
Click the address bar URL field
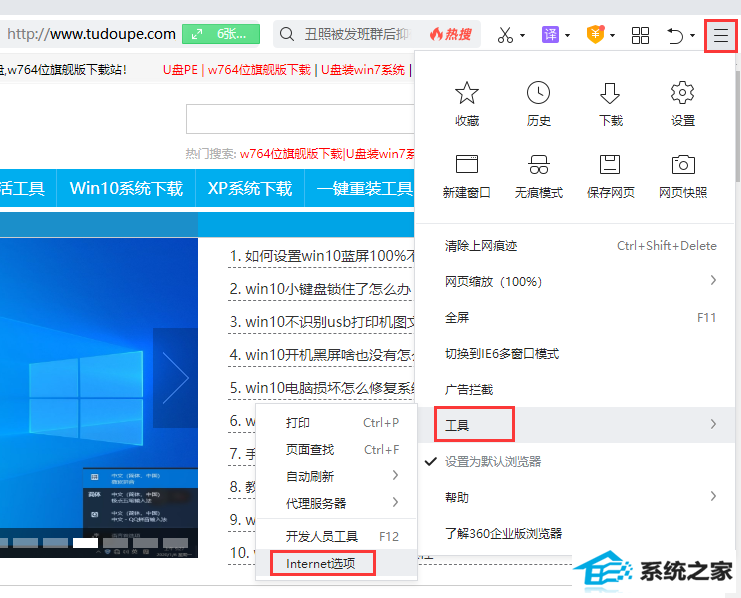pyautogui.click(x=91, y=34)
